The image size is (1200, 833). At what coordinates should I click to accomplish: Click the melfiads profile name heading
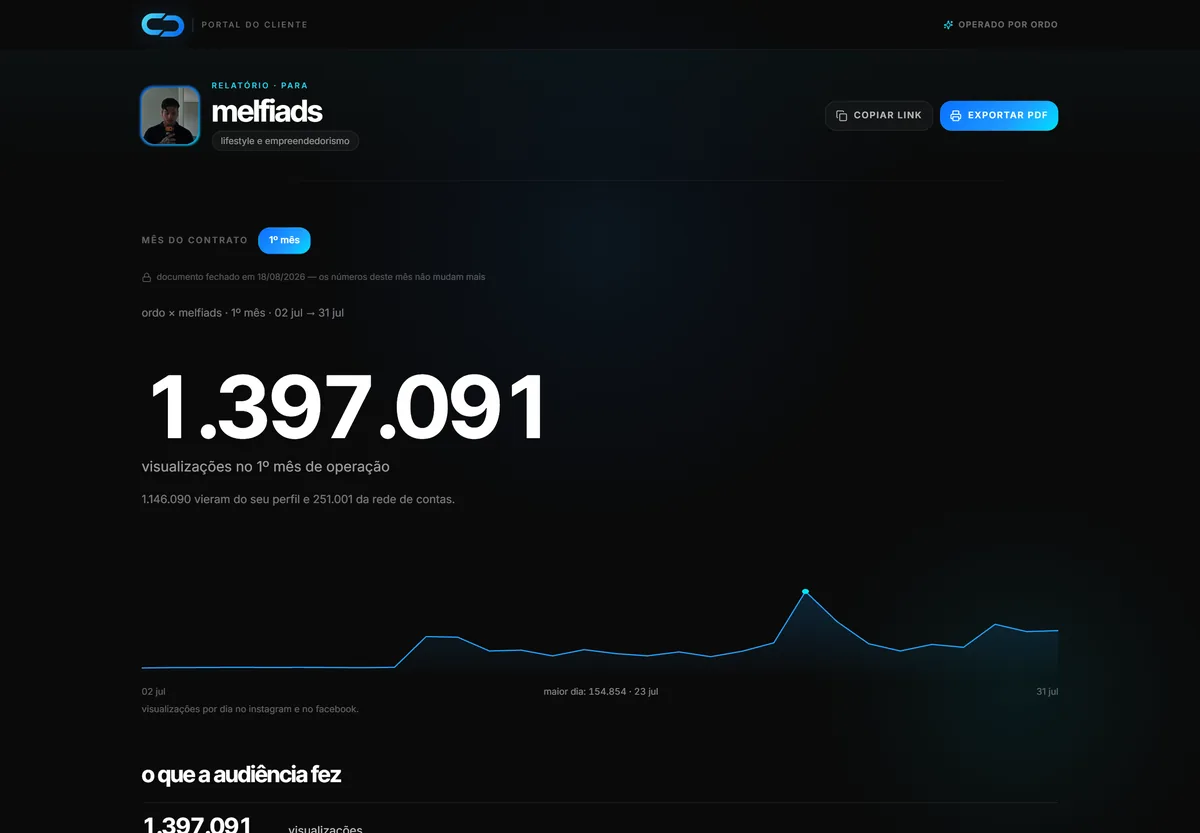267,110
